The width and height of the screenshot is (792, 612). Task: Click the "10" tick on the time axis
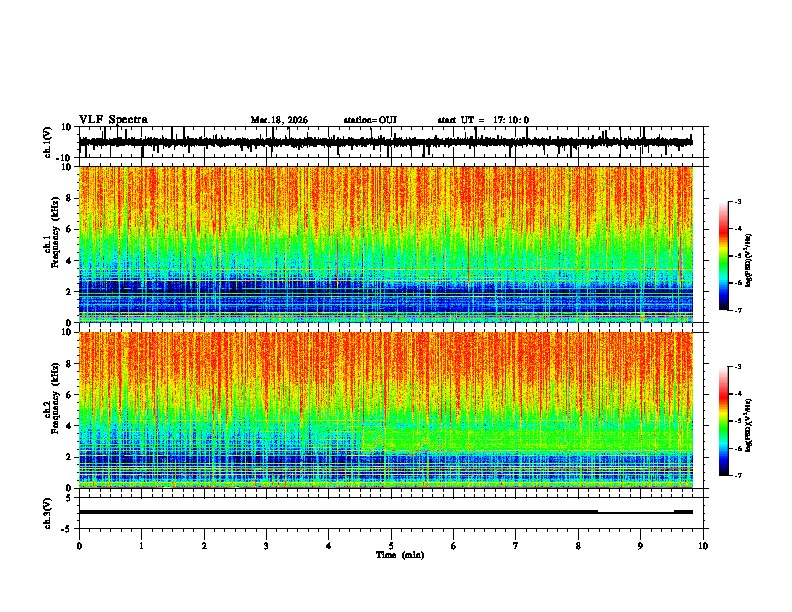[703, 546]
